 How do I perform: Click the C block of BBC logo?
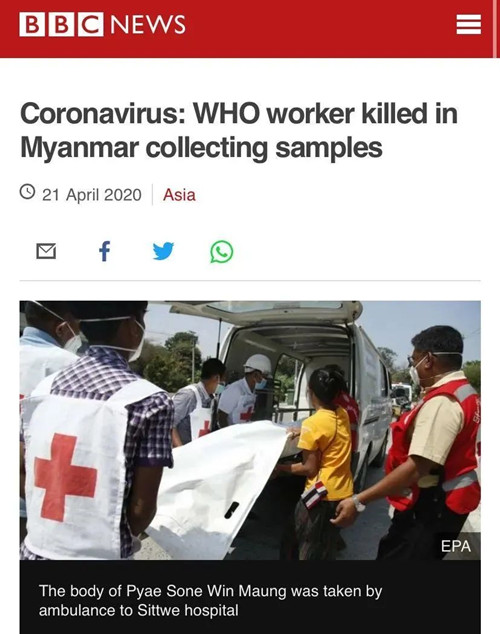click(91, 24)
